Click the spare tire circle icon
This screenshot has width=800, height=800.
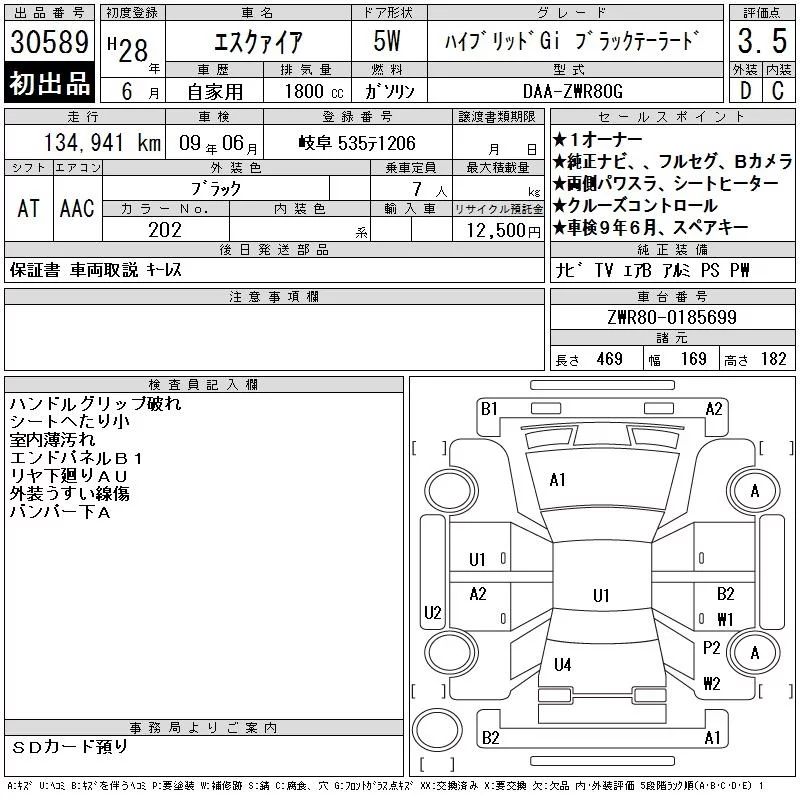click(437, 730)
